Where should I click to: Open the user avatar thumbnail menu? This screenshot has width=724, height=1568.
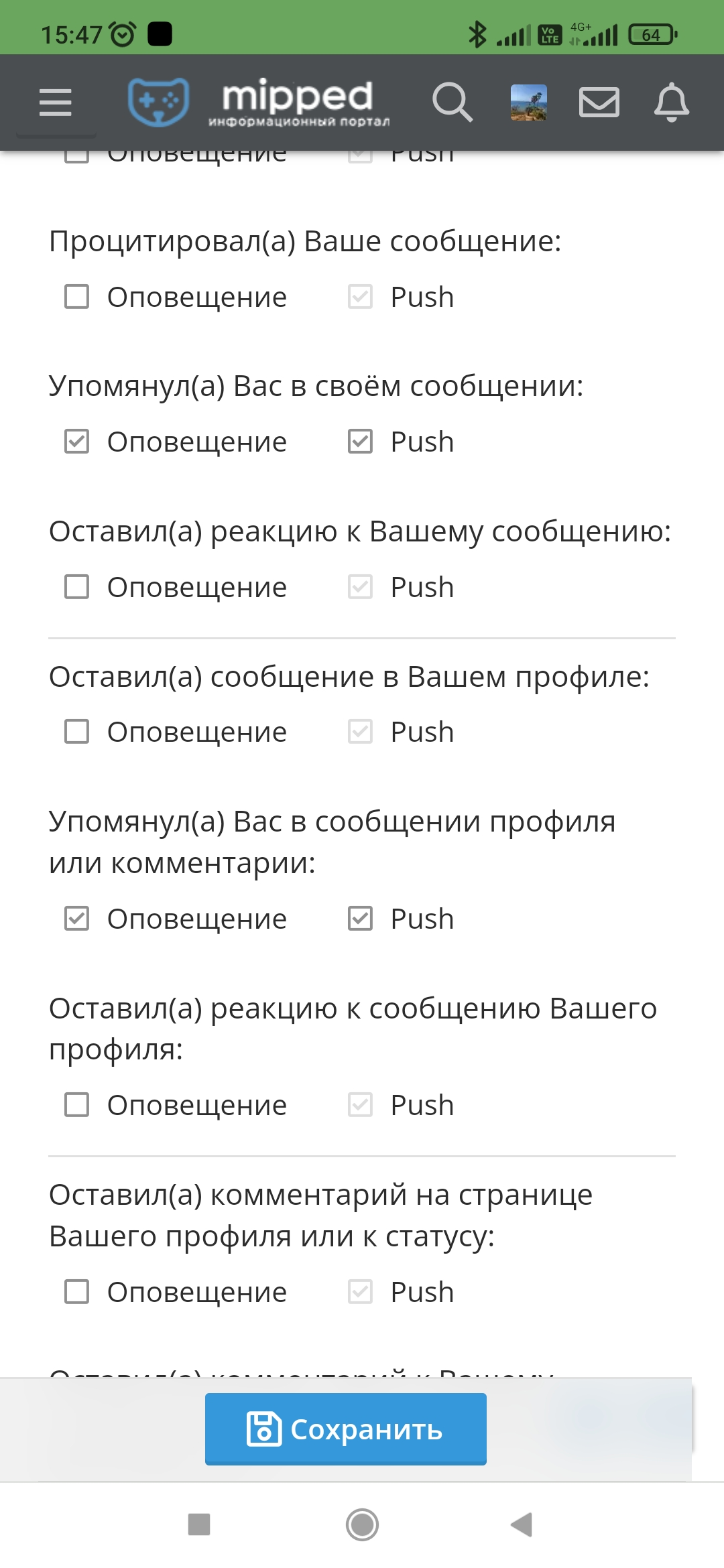coord(529,103)
